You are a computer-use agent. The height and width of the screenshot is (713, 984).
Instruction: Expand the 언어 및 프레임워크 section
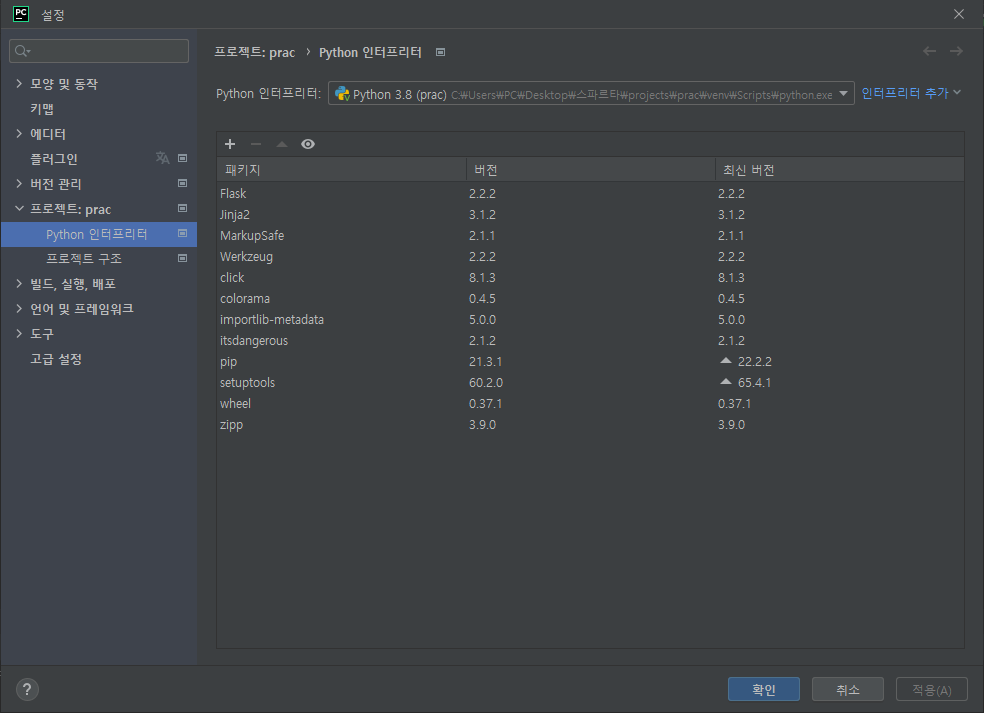(x=19, y=308)
